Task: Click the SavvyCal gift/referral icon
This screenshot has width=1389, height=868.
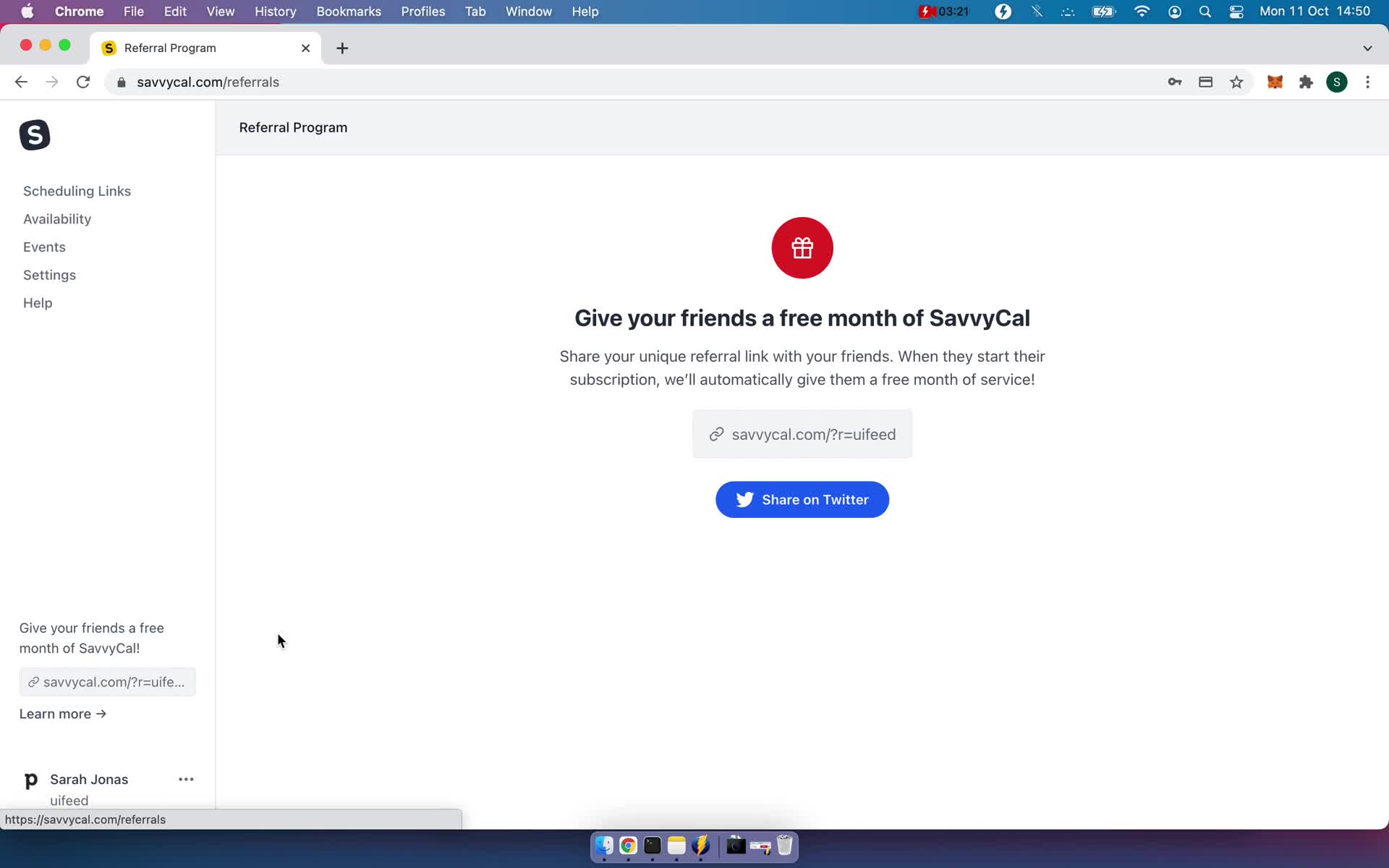Action: [802, 248]
